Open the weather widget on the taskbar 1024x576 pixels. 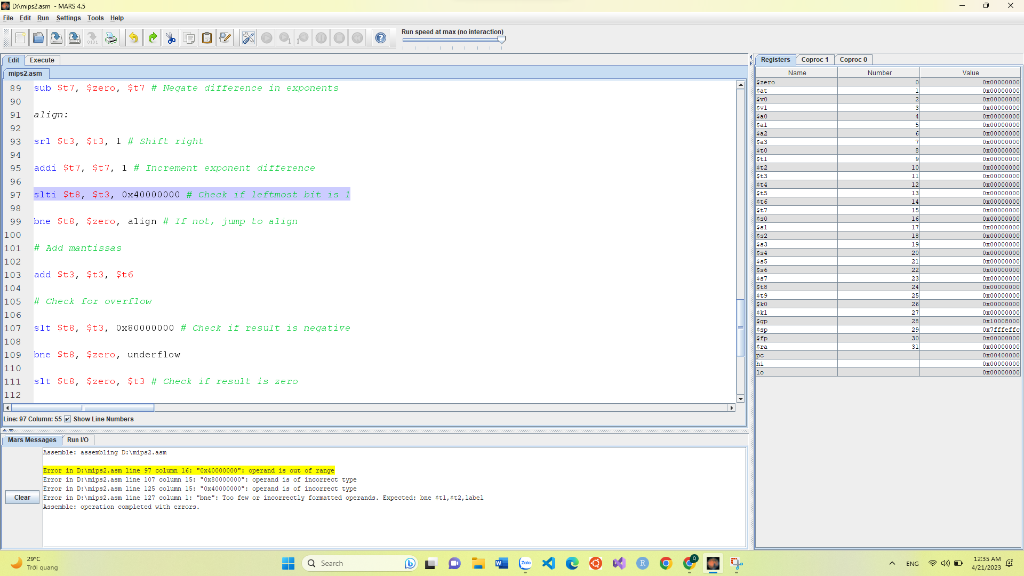[x=34, y=563]
